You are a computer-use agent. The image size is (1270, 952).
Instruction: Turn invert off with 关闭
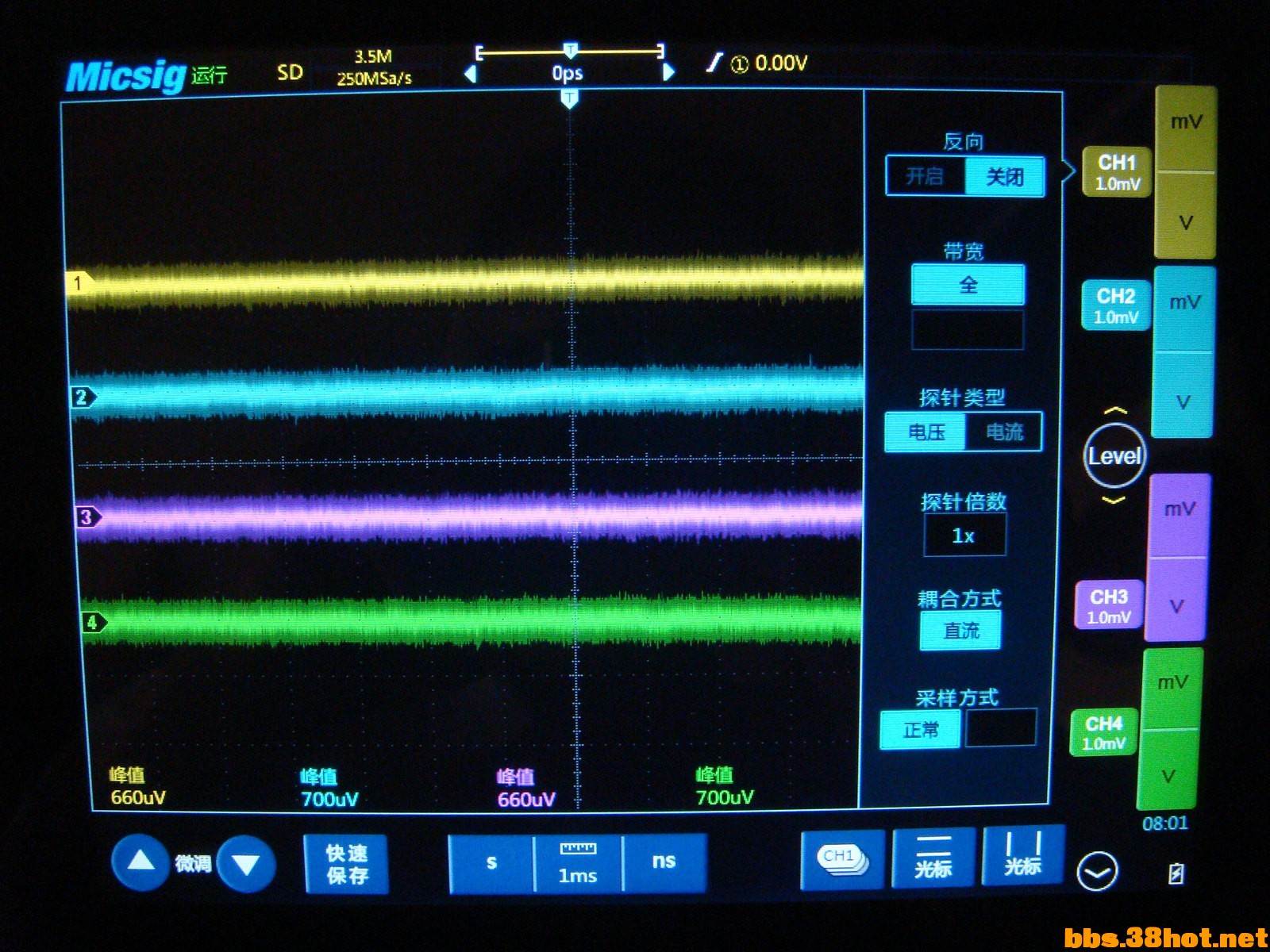(x=1004, y=177)
